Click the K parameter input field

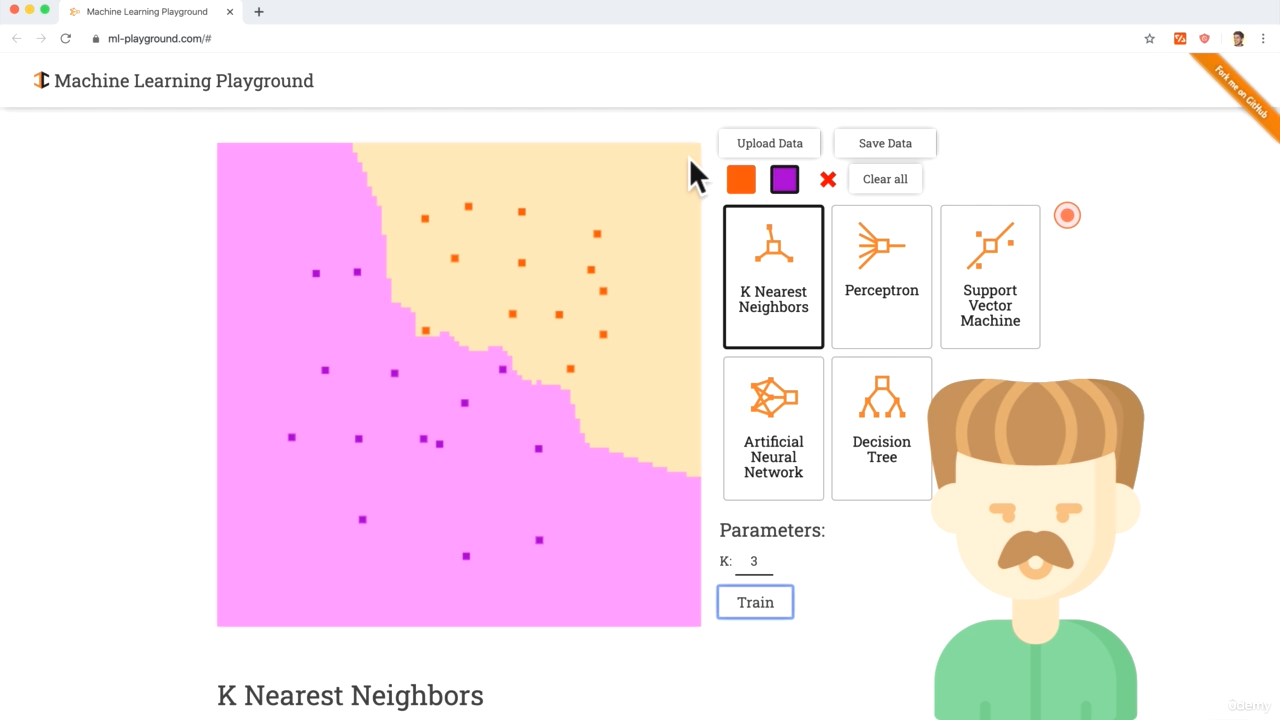(754, 562)
